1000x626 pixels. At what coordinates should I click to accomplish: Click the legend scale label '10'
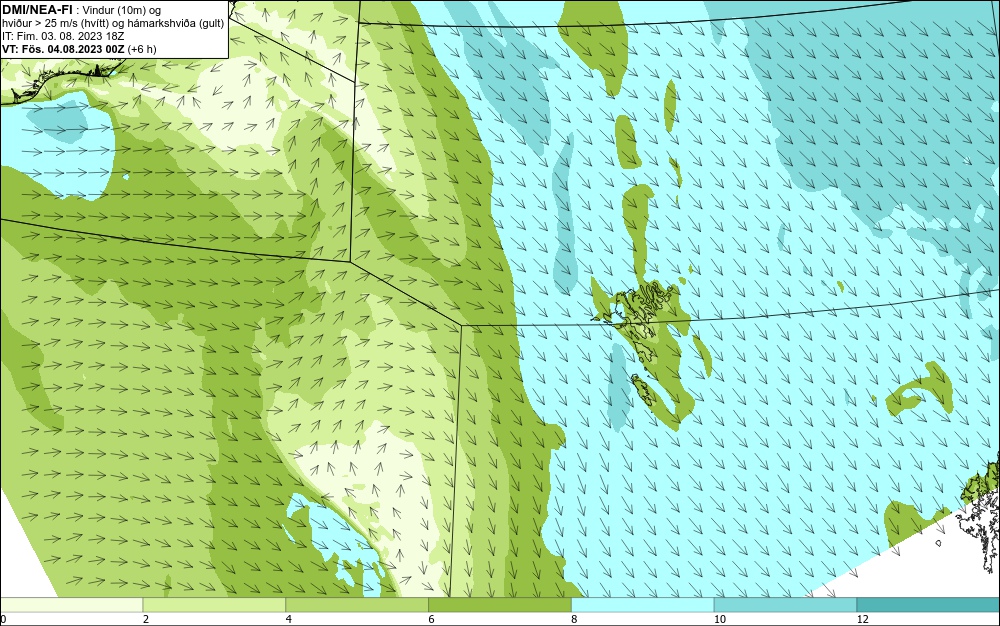pos(720,619)
